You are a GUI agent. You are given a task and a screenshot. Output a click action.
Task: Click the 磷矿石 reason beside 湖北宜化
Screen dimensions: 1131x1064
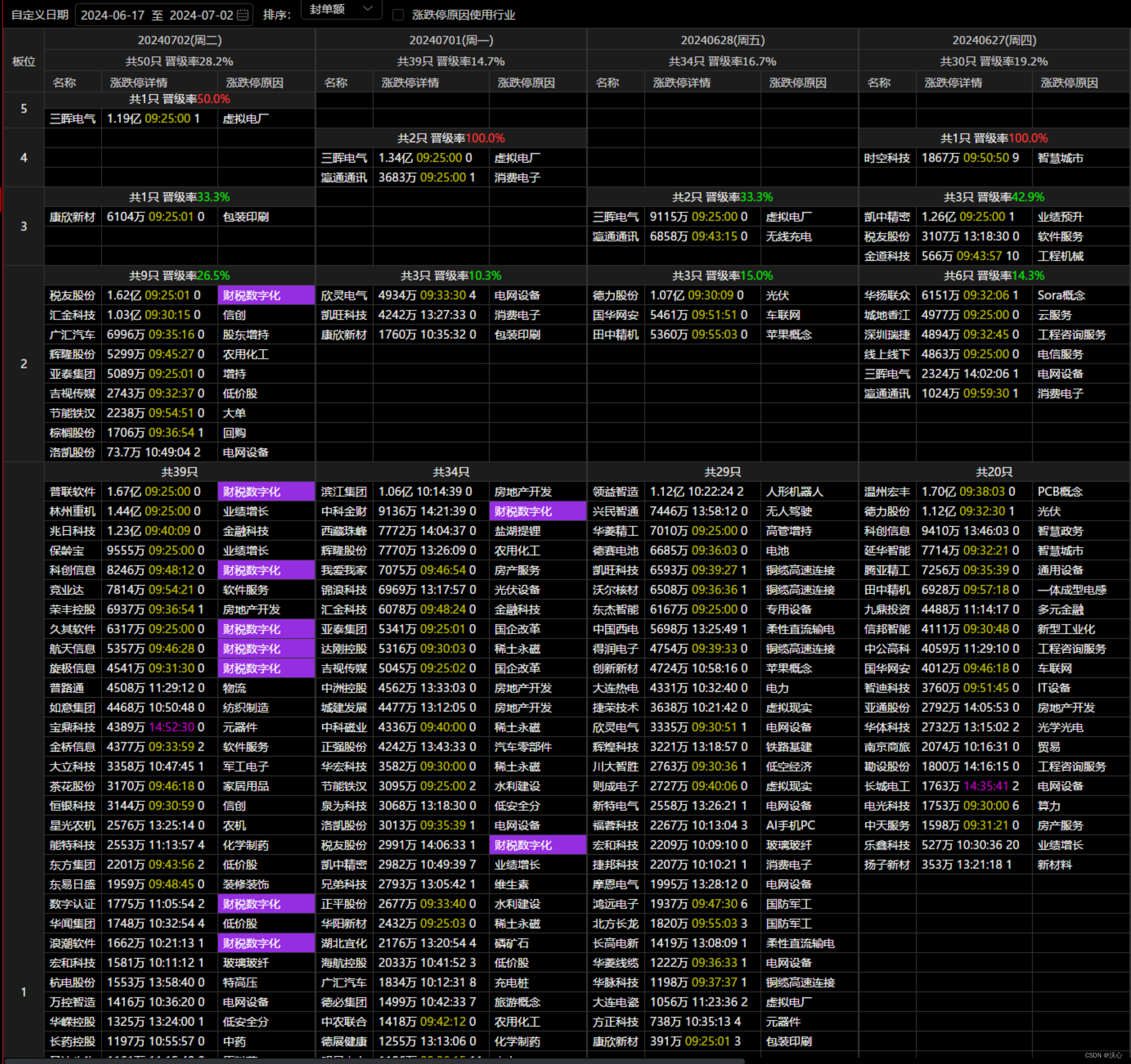pyautogui.click(x=512, y=943)
